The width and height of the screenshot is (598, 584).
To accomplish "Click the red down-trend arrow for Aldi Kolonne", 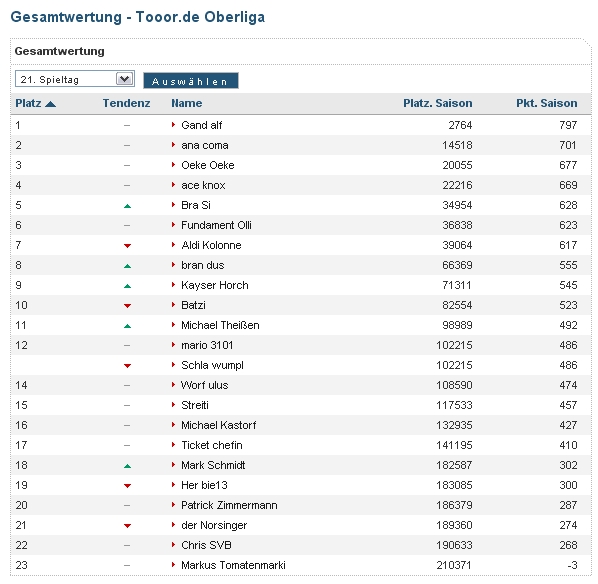I will pyautogui.click(x=127, y=246).
